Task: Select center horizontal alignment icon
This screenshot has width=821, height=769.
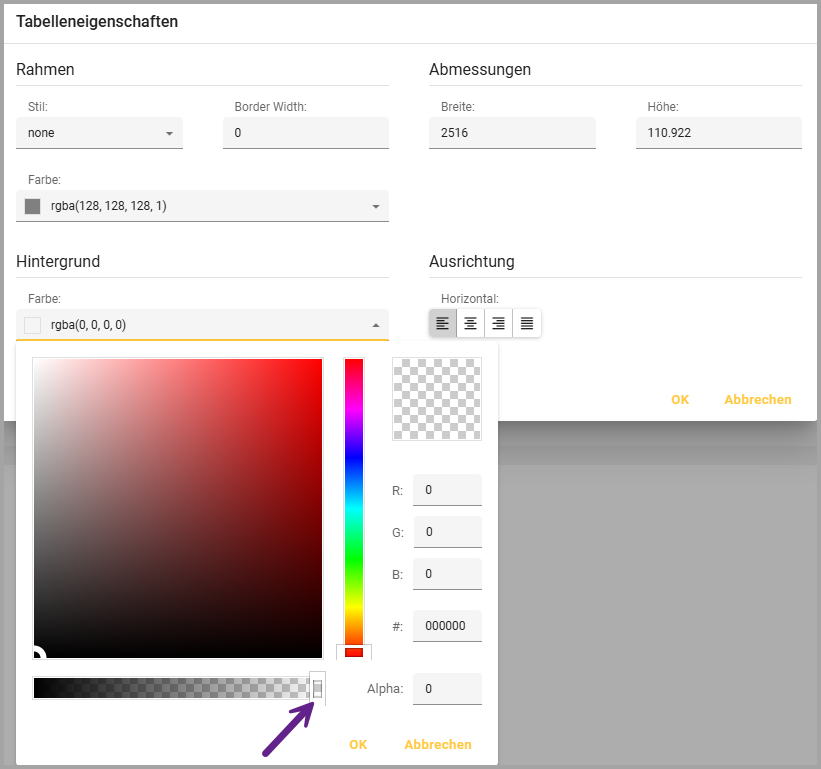Action: (470, 323)
